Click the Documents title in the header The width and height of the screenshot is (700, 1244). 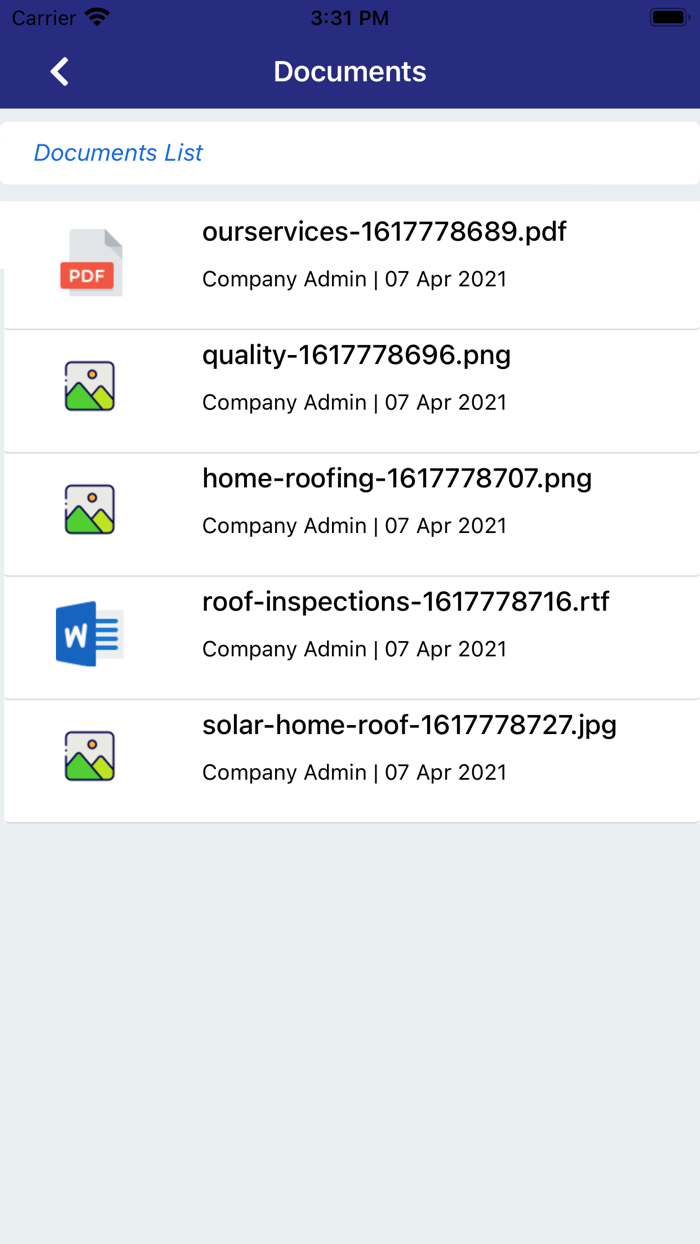pos(349,71)
